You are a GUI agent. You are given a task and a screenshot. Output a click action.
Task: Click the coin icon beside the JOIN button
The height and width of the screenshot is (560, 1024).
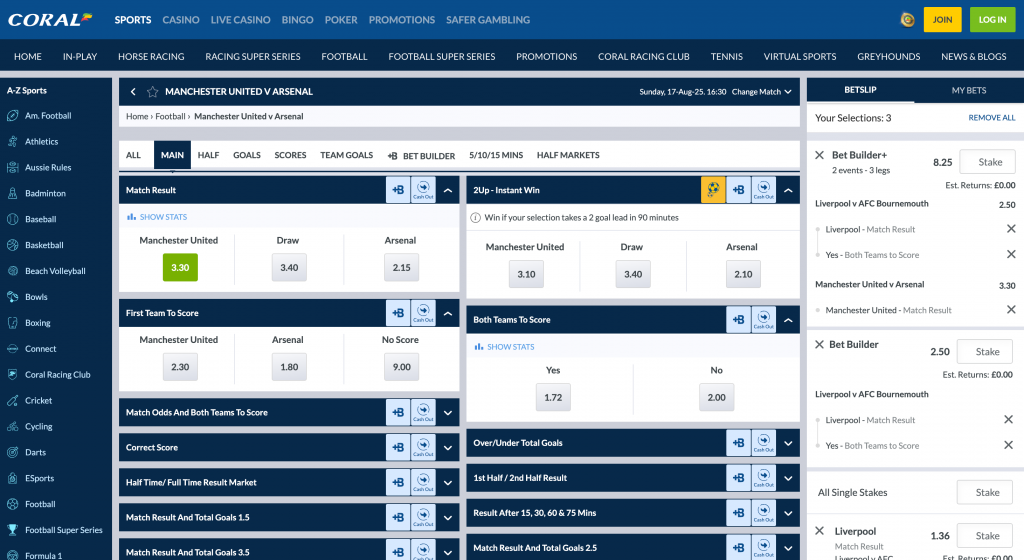pos(907,20)
